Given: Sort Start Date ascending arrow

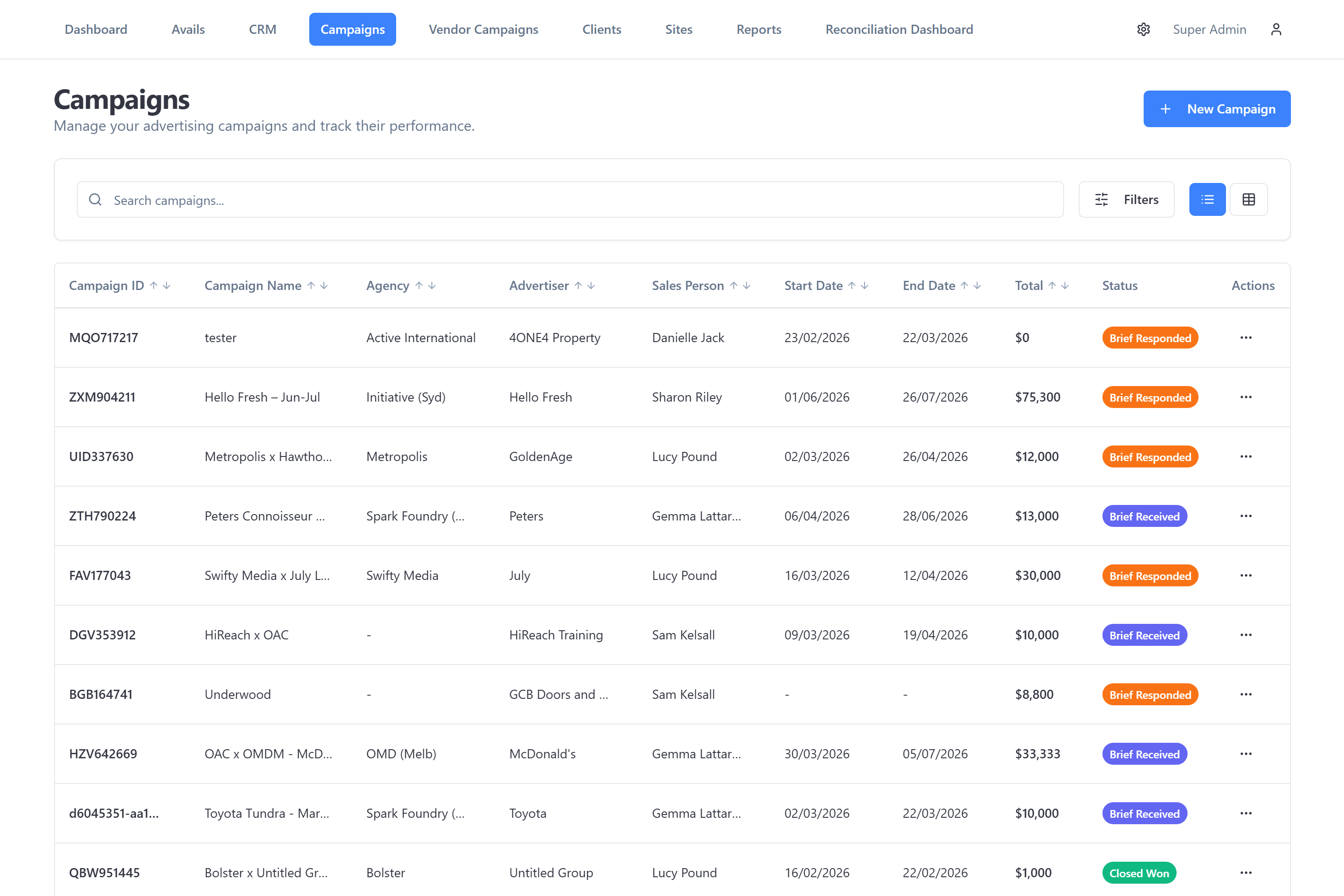Looking at the screenshot, I should 852,286.
